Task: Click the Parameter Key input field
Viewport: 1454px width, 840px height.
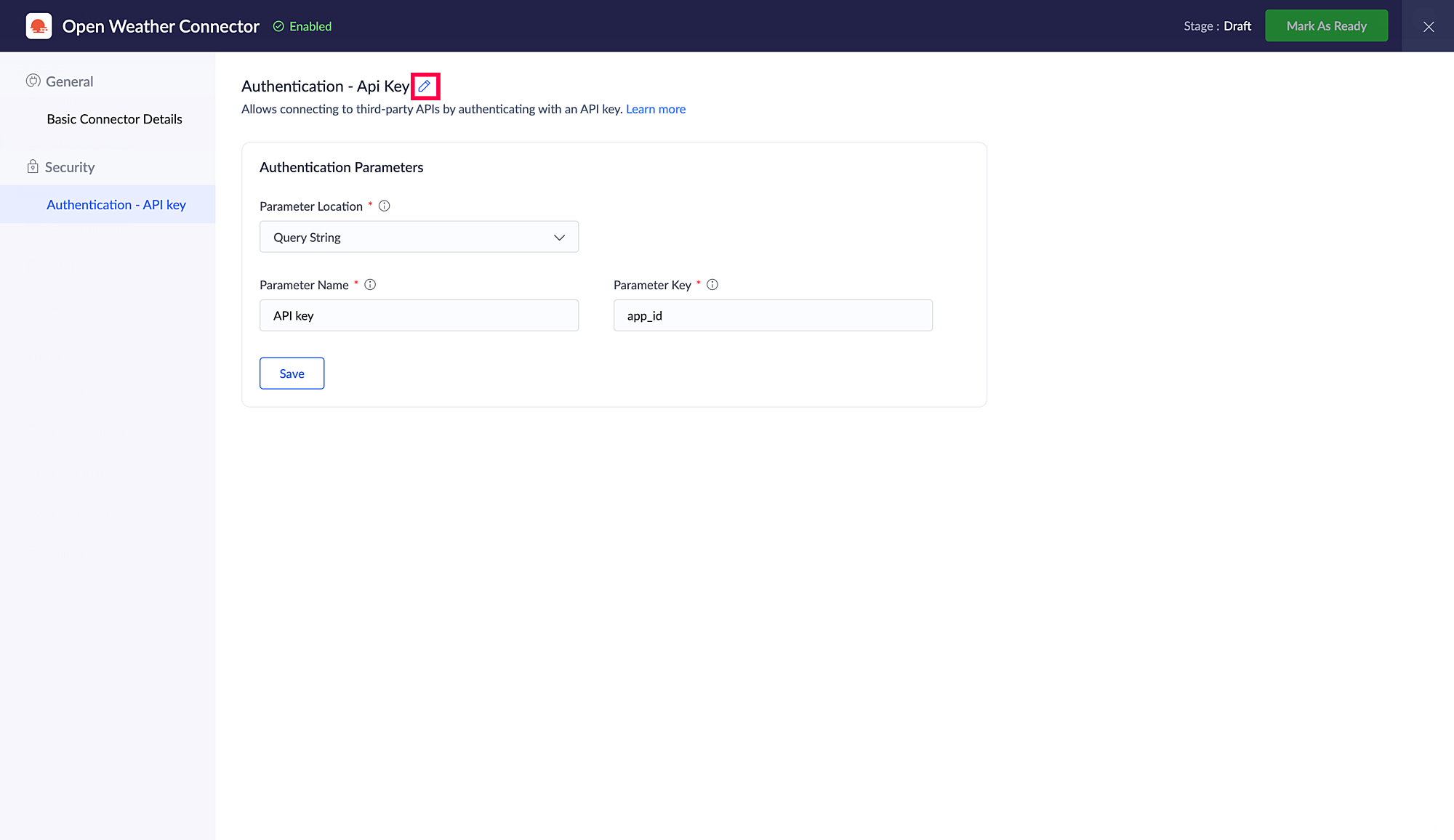Action: point(772,315)
